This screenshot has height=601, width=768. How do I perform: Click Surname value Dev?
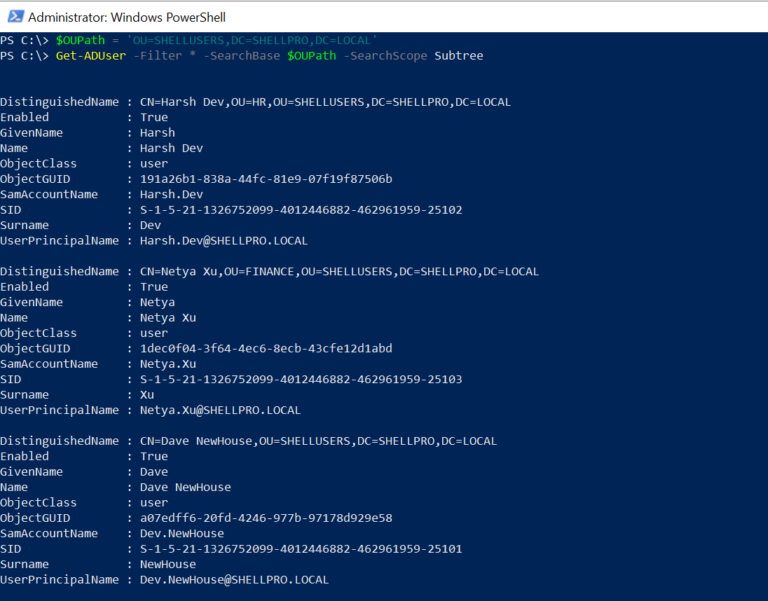150,225
